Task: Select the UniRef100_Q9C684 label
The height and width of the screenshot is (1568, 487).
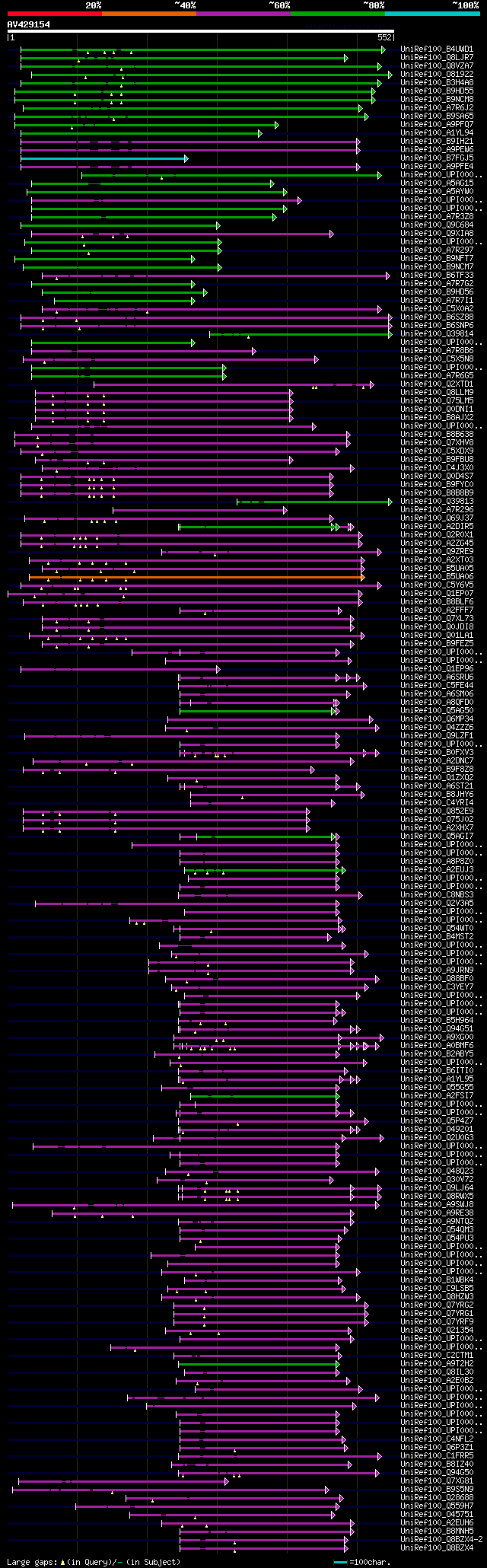Action: tap(437, 225)
